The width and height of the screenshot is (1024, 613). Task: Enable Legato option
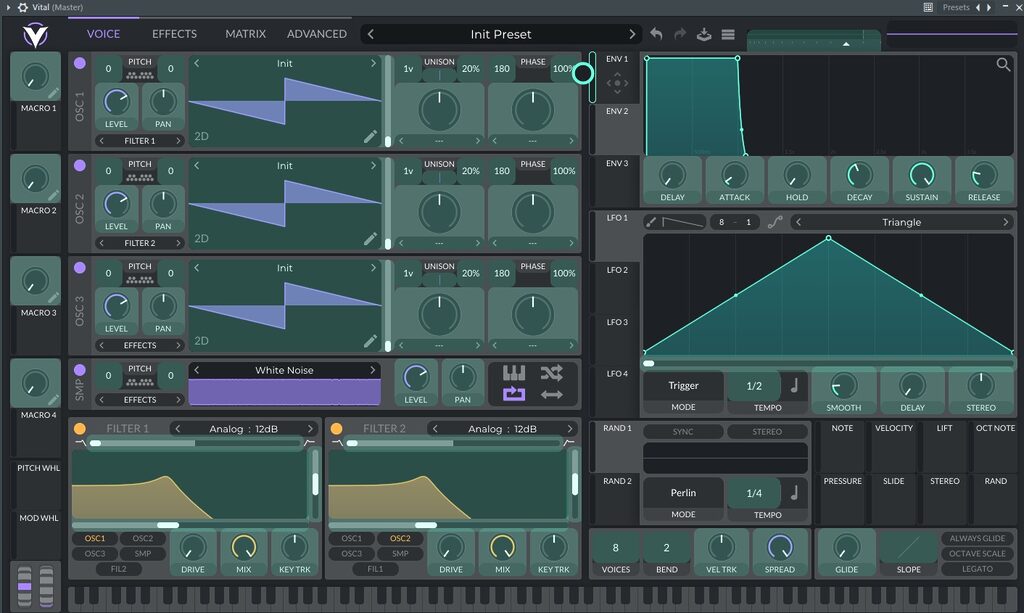(x=977, y=569)
